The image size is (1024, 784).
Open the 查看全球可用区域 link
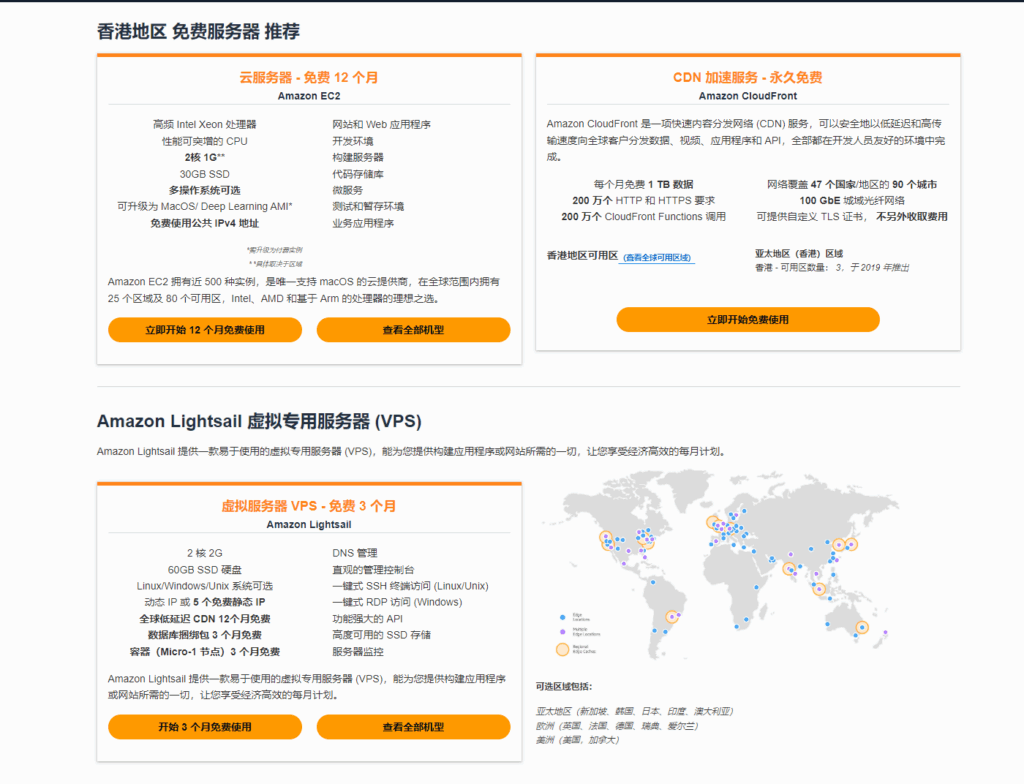657,257
